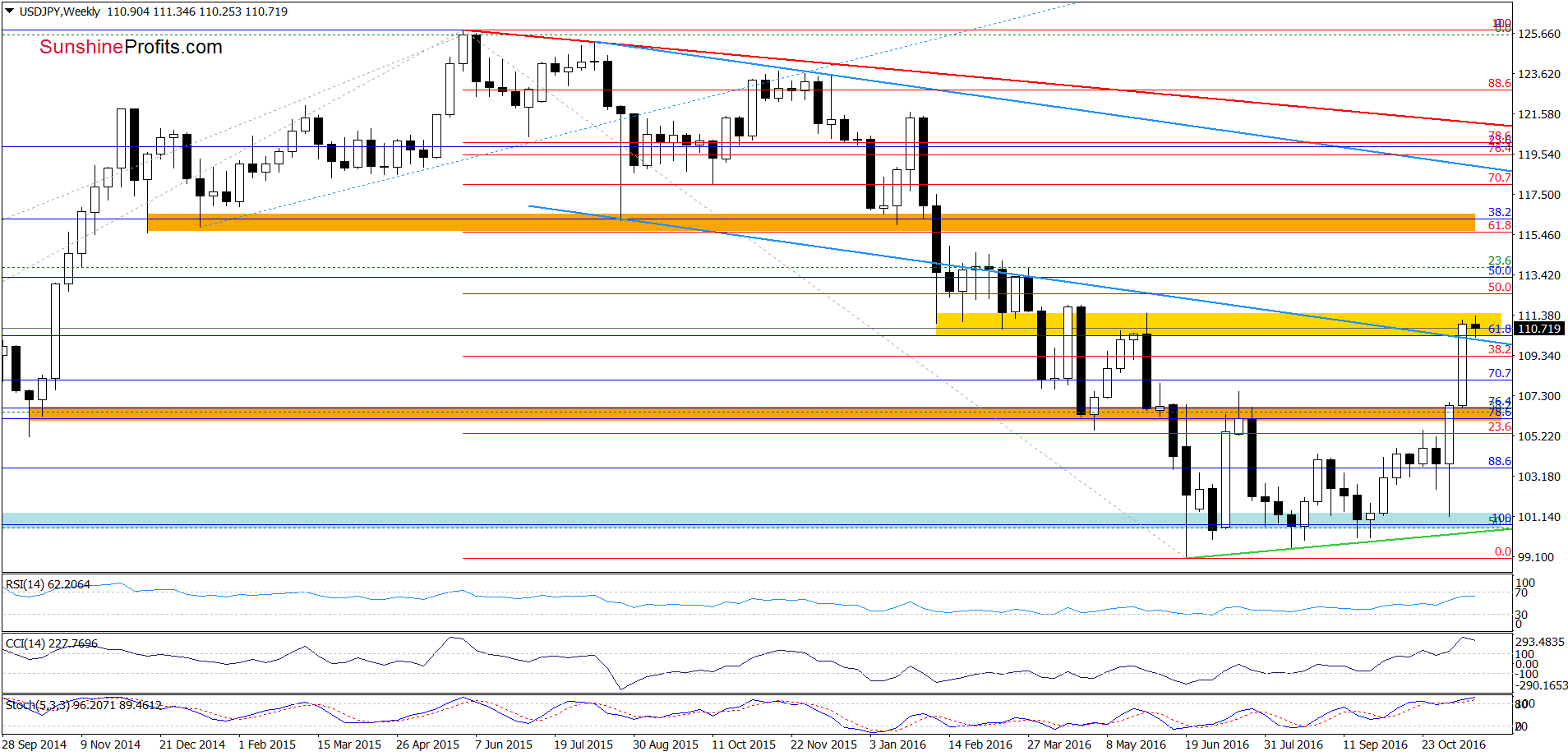Screen dimensions: 1568x756
Task: Click the 3 Jan 2016 date label
Action: tap(898, 744)
